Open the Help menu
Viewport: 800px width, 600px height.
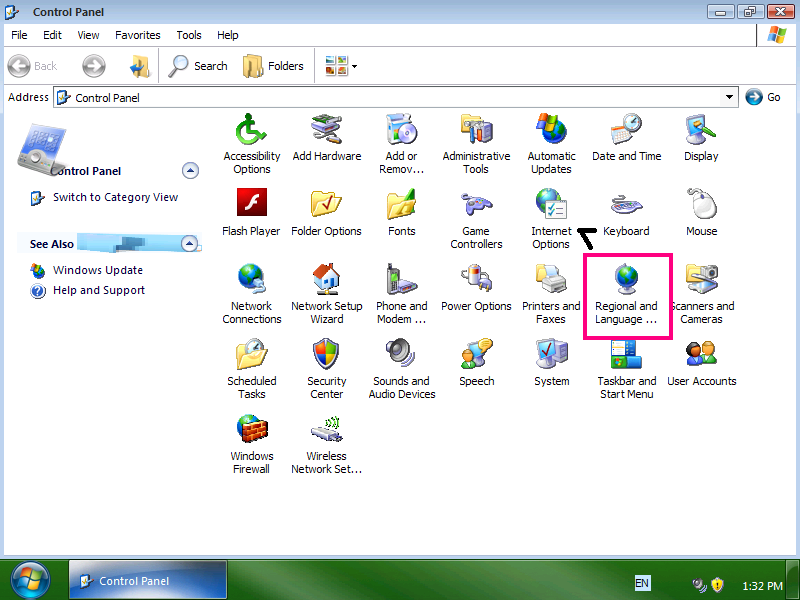pyautogui.click(x=228, y=35)
